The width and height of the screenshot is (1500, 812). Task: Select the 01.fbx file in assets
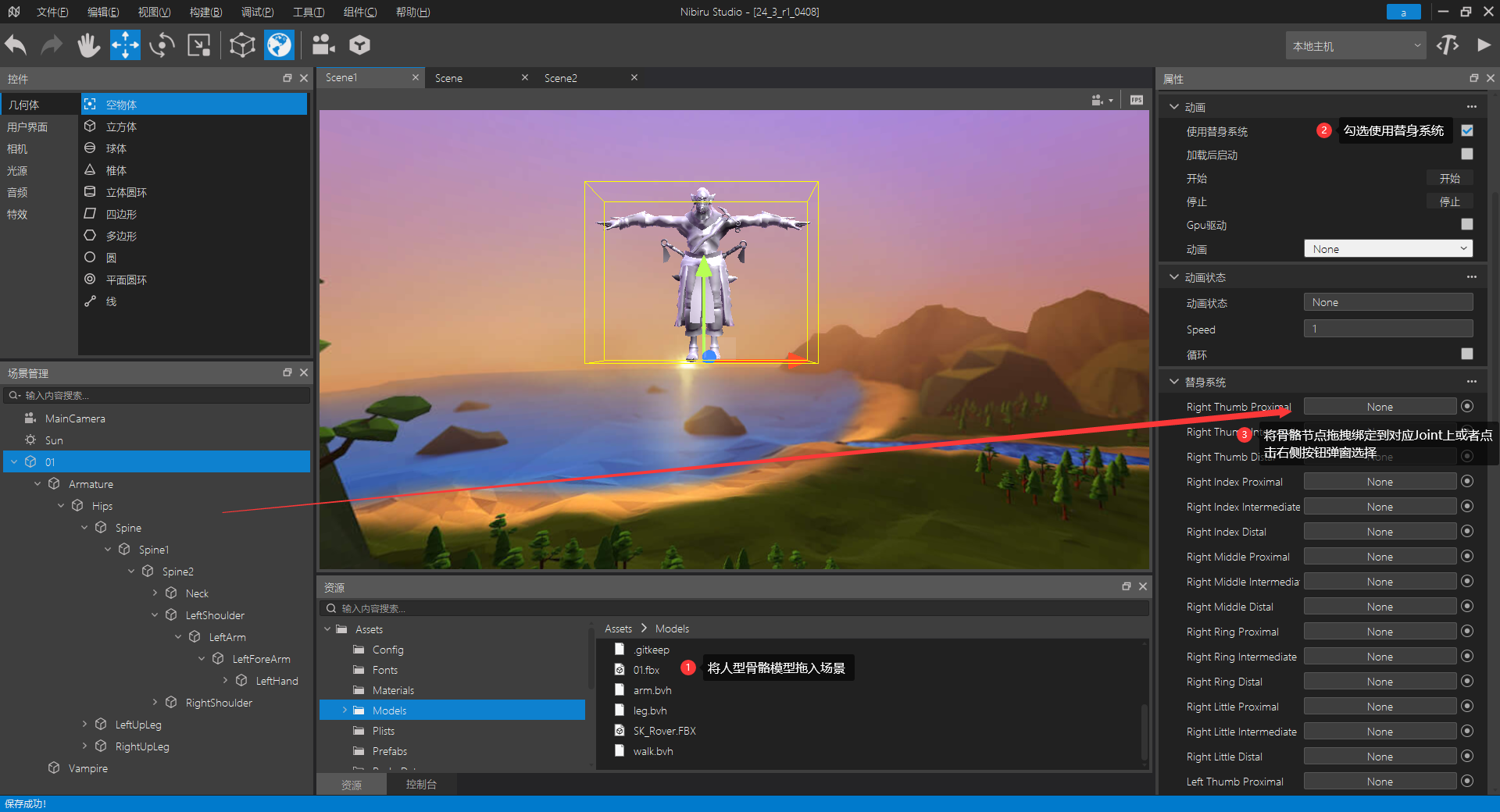coord(646,670)
